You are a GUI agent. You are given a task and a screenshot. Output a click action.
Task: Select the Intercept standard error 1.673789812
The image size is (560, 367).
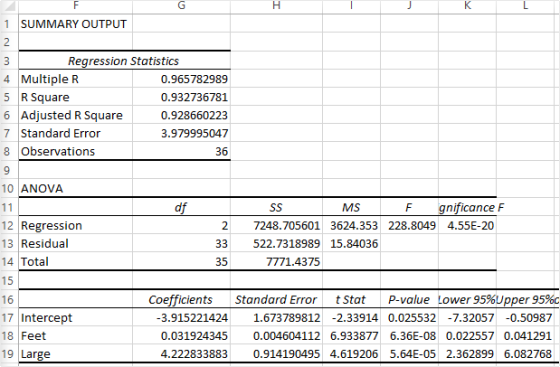click(x=276, y=317)
